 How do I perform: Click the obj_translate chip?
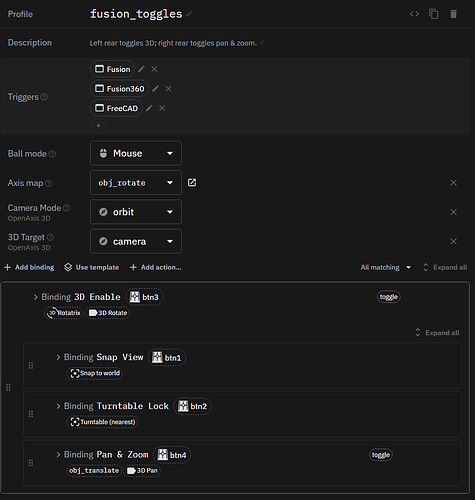(94, 471)
